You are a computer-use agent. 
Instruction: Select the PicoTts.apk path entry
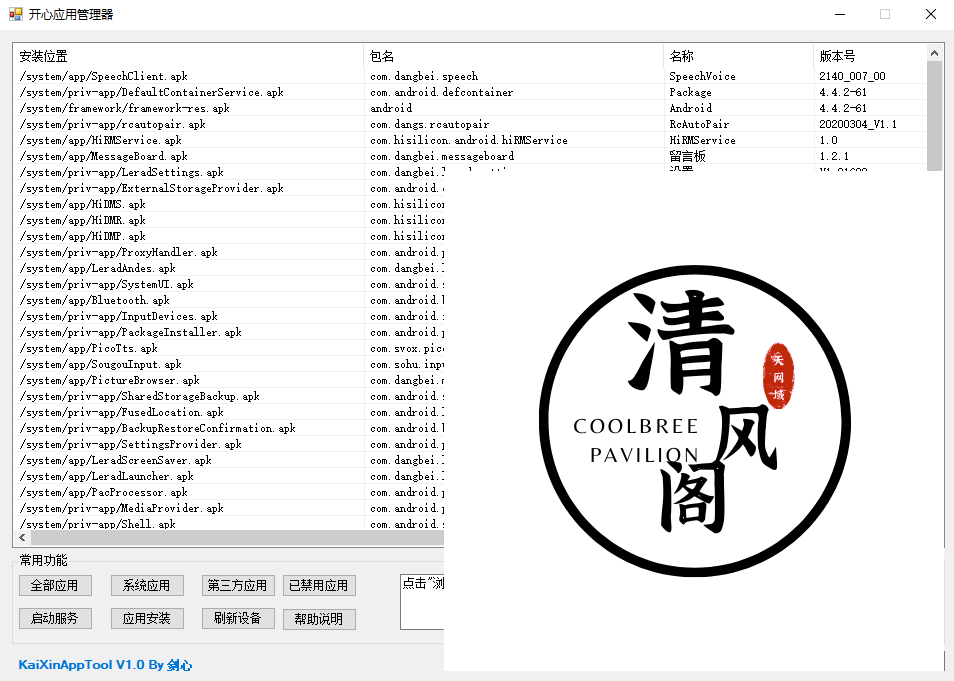click(88, 349)
